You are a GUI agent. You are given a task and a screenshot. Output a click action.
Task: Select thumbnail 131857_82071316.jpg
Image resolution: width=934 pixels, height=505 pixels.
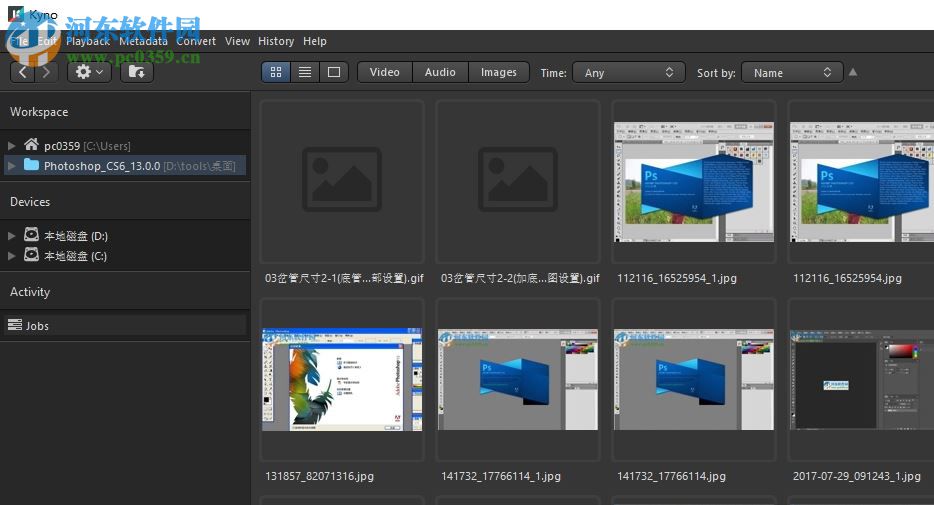[x=342, y=379]
